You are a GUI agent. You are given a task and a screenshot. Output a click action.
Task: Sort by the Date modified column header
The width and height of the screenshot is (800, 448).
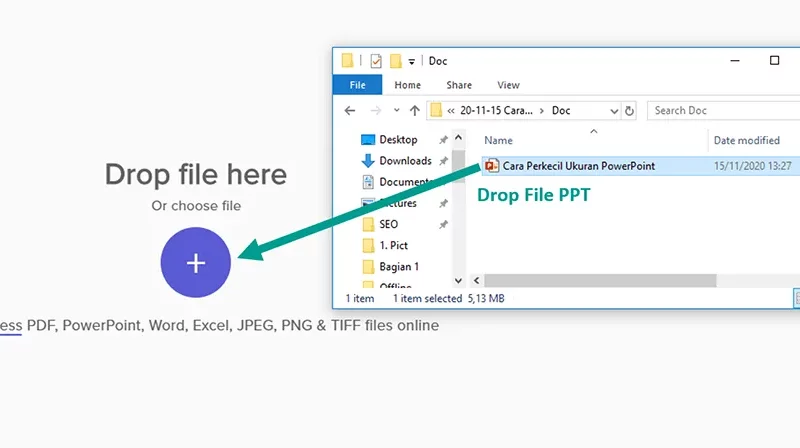point(746,140)
